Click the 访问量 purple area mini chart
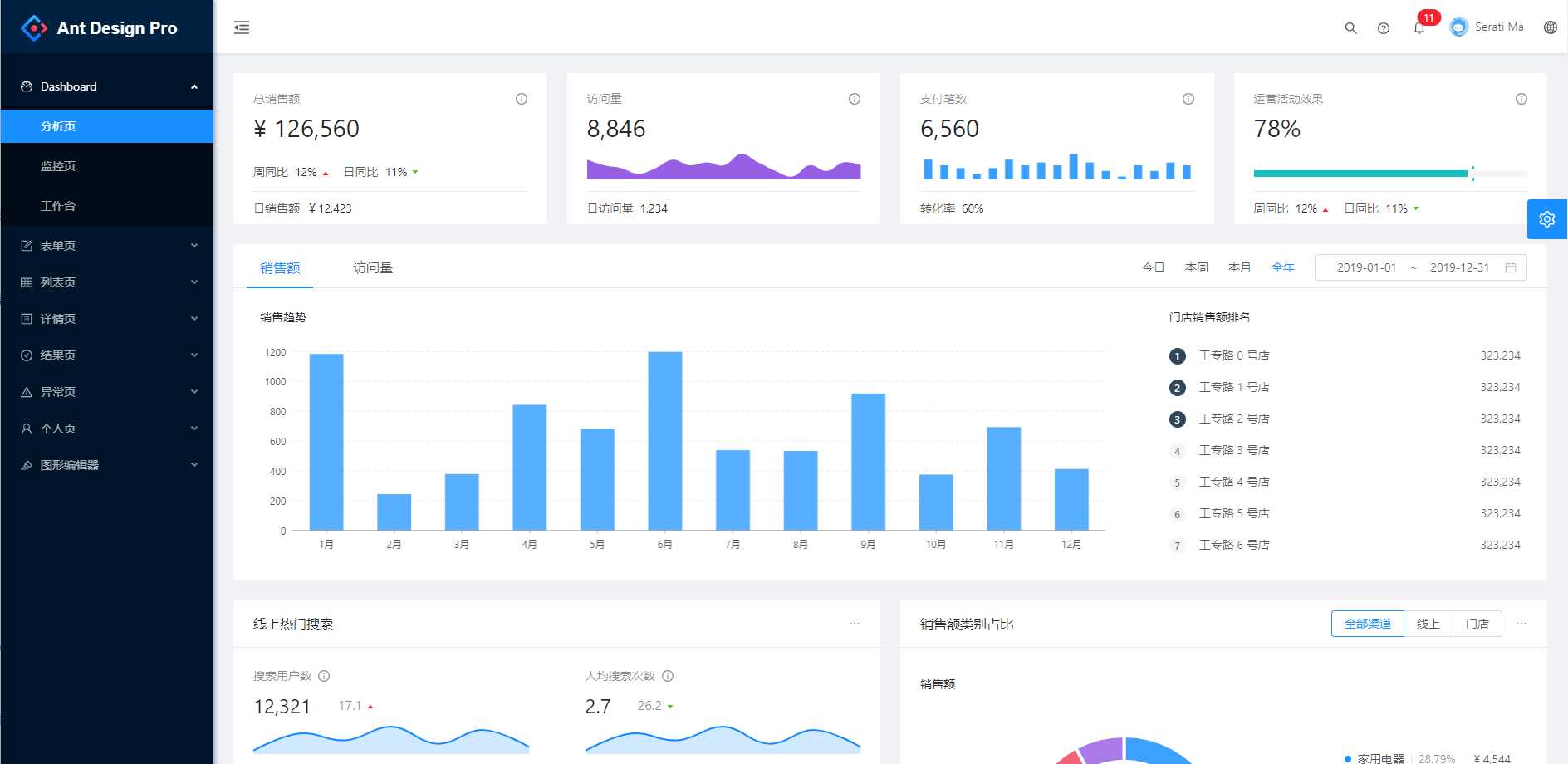Viewport: 1568px width, 764px height. tap(724, 166)
